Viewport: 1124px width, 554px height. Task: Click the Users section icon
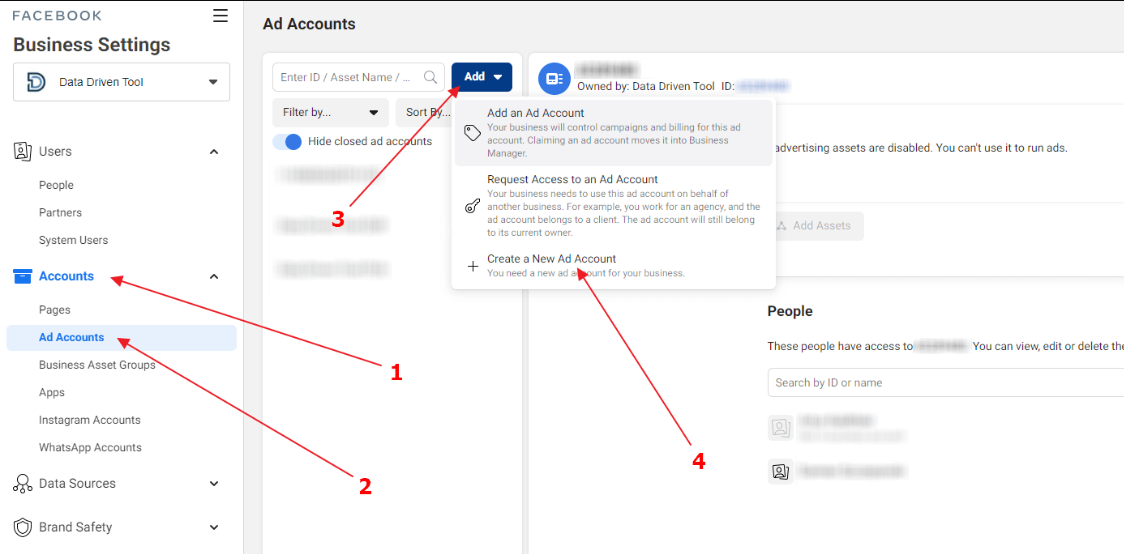click(23, 152)
